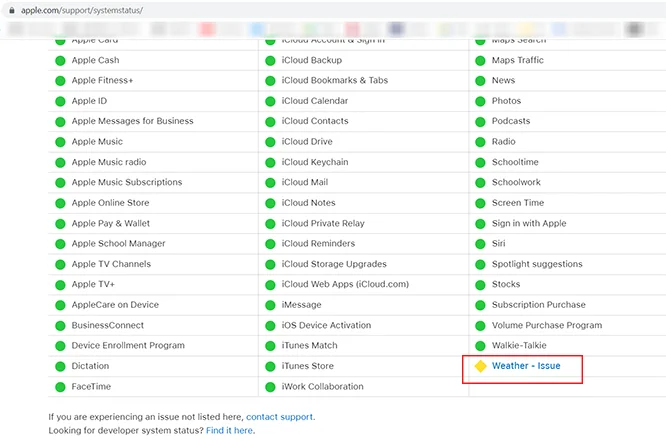Select the iCloud Keychain entry
Image resolution: width=666 pixels, height=447 pixels.
point(315,162)
